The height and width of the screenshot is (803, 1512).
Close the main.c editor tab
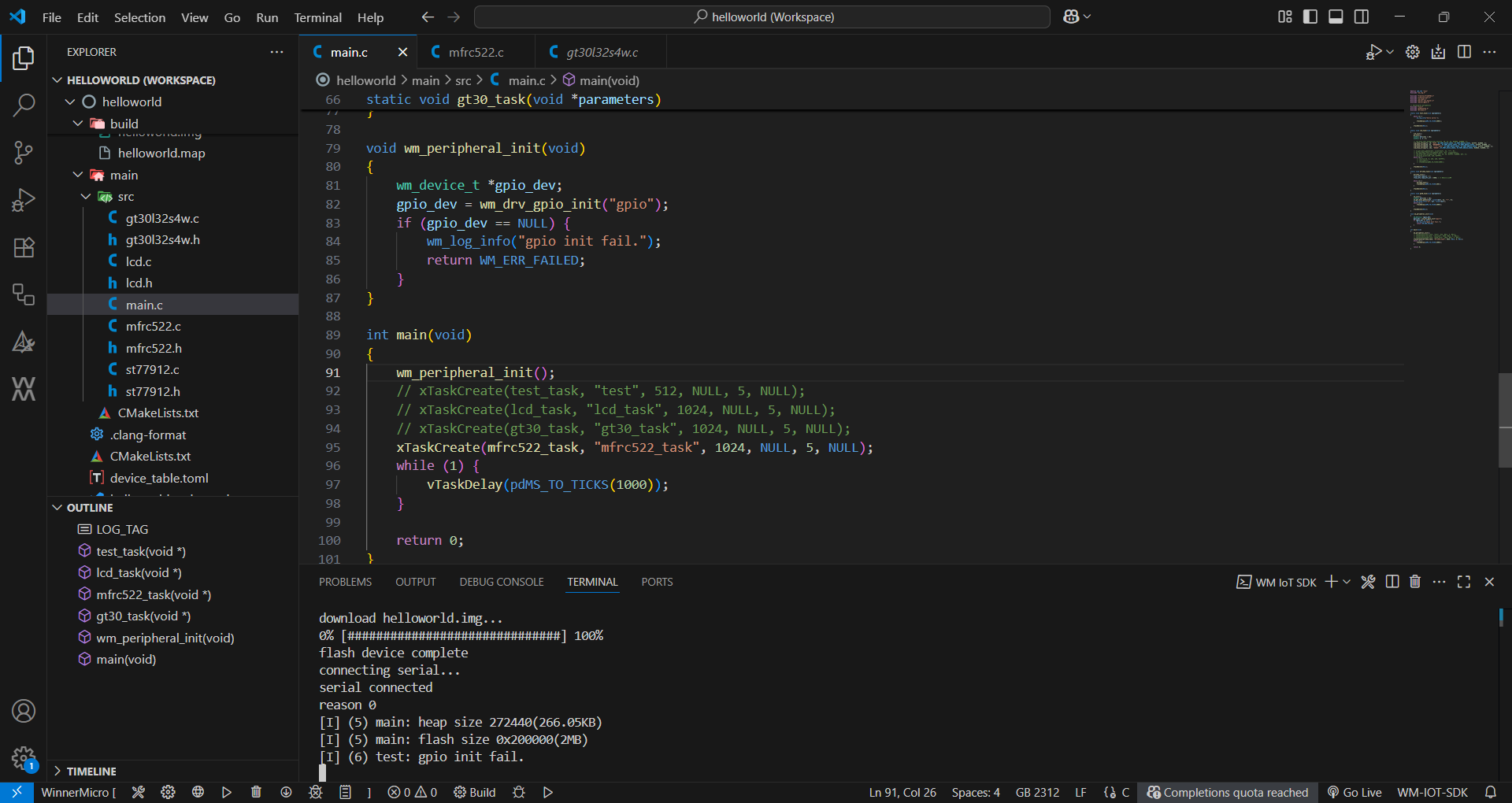402,52
